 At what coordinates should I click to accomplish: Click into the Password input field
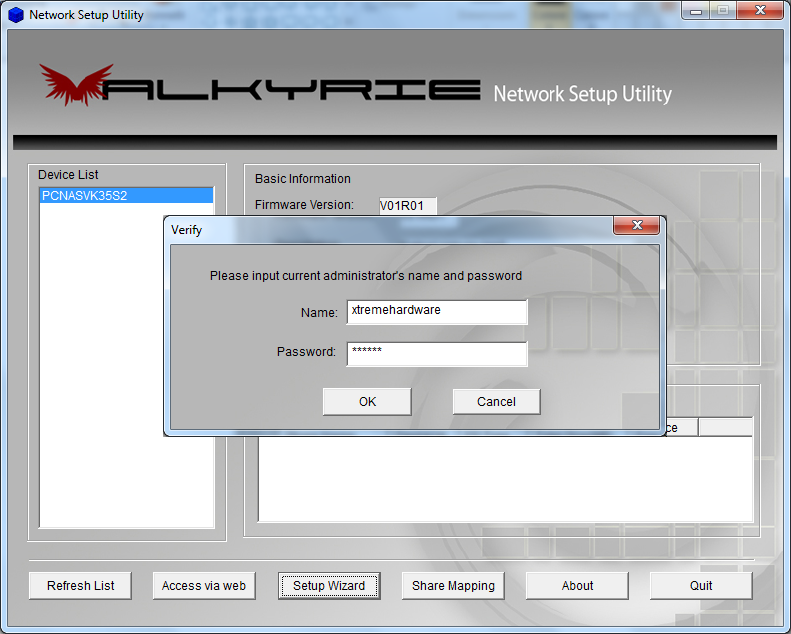(x=436, y=353)
